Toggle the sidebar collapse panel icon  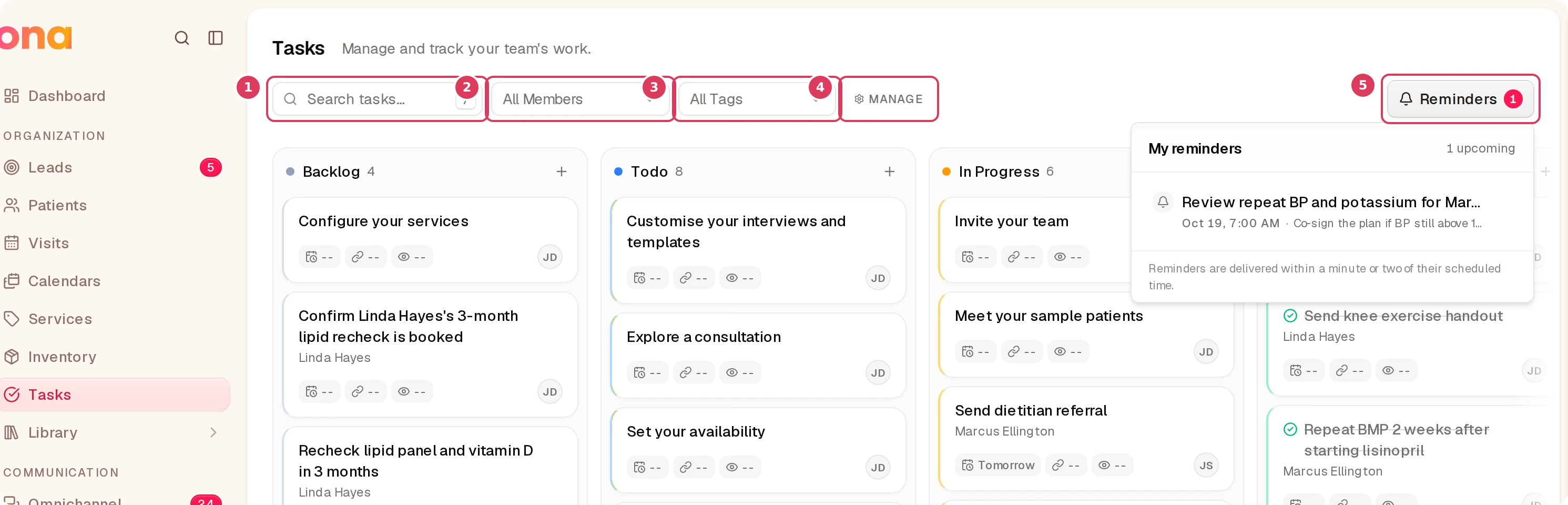tap(216, 38)
